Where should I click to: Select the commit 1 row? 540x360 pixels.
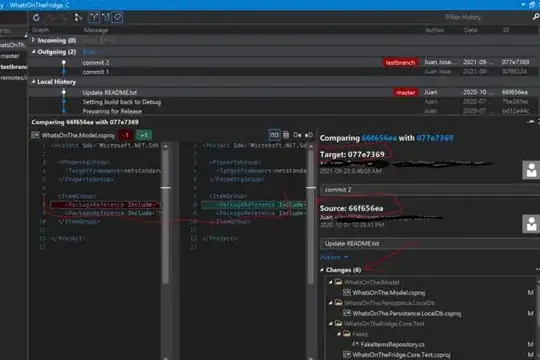[284, 72]
